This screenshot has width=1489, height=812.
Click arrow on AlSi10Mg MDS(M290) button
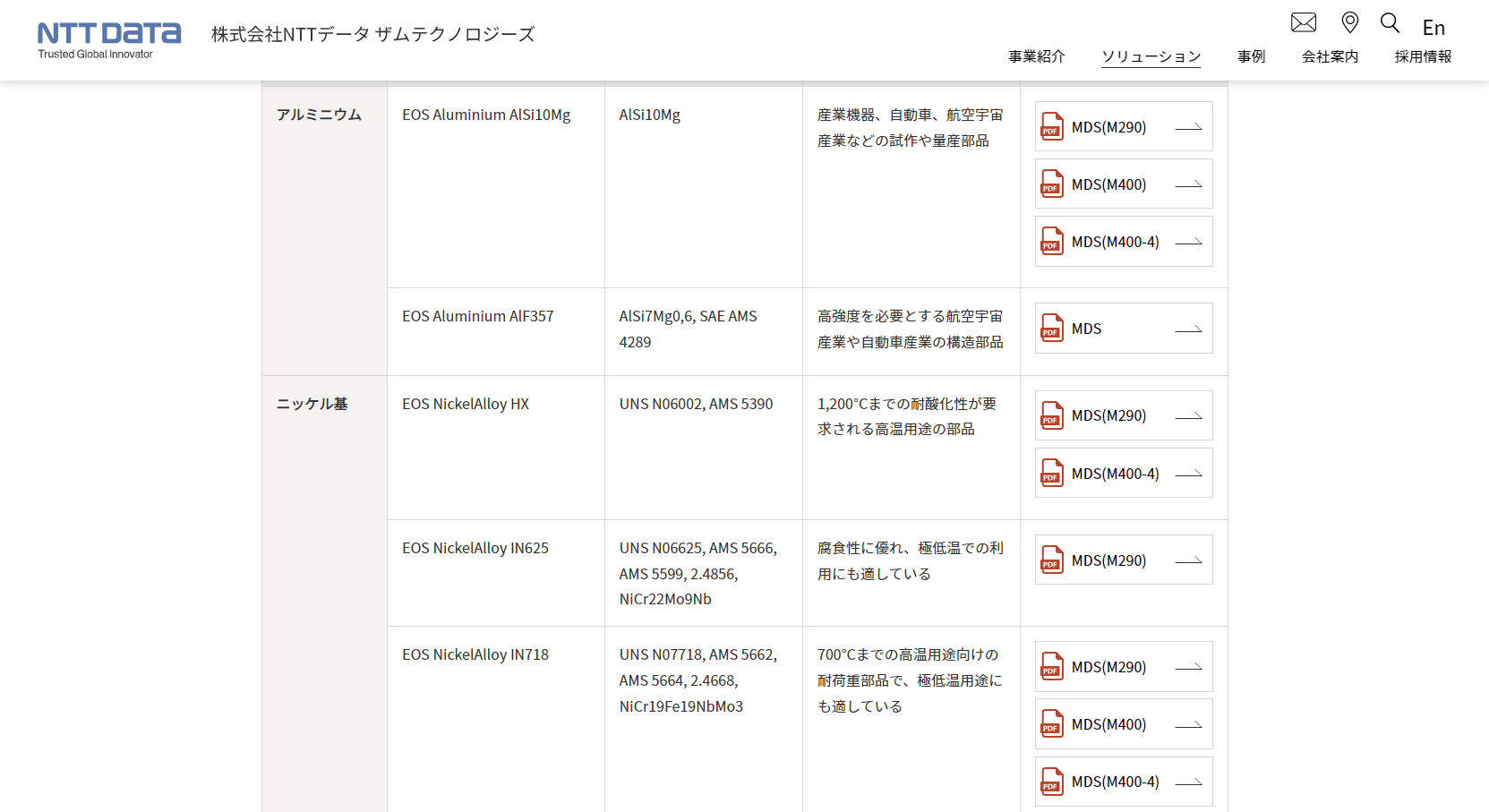point(1188,128)
